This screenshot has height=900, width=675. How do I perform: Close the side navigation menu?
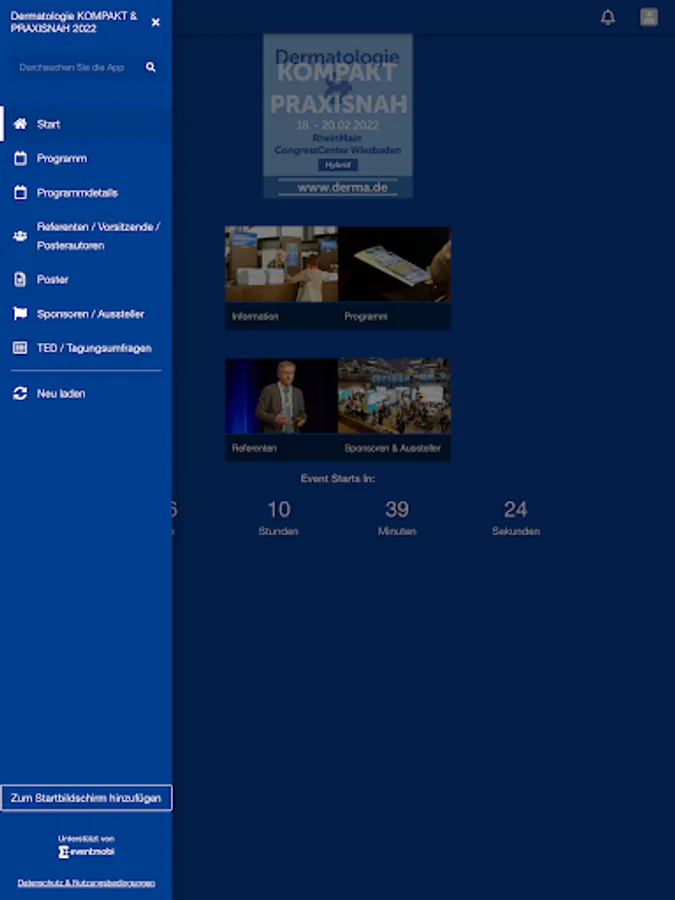click(156, 22)
